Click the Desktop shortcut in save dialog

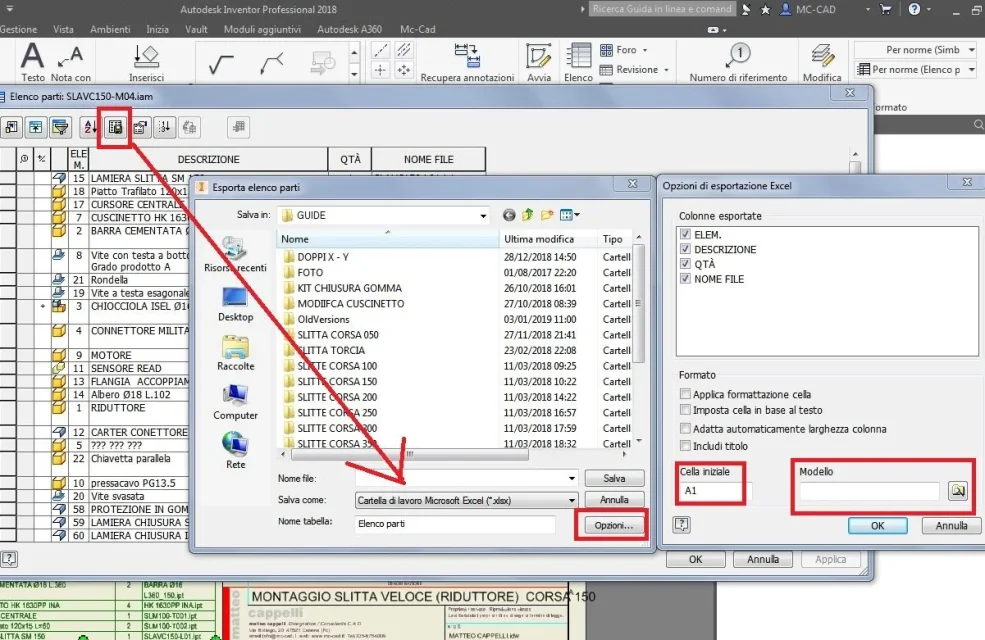tap(236, 305)
